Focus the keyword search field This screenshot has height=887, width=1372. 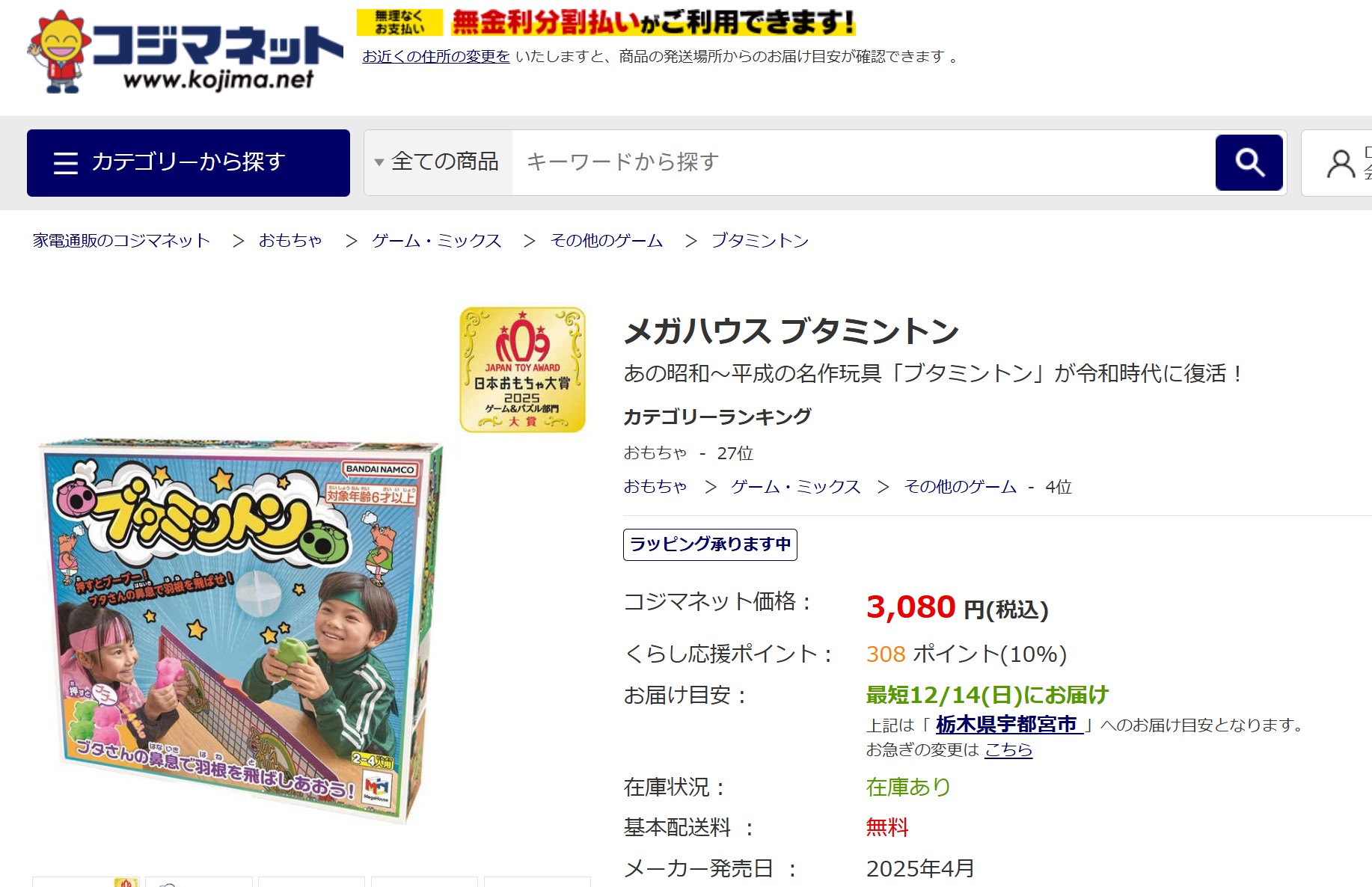(x=863, y=162)
